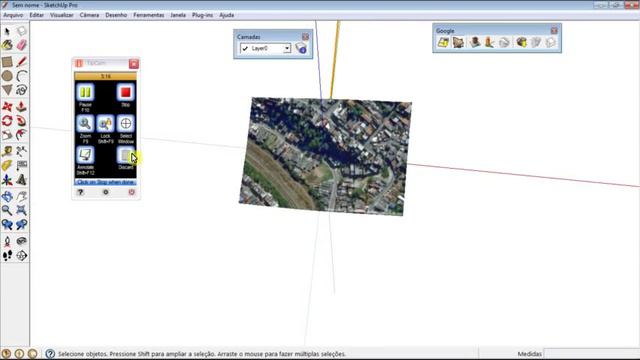
Task: Choose the Follow Me tool
Action: tap(22, 121)
